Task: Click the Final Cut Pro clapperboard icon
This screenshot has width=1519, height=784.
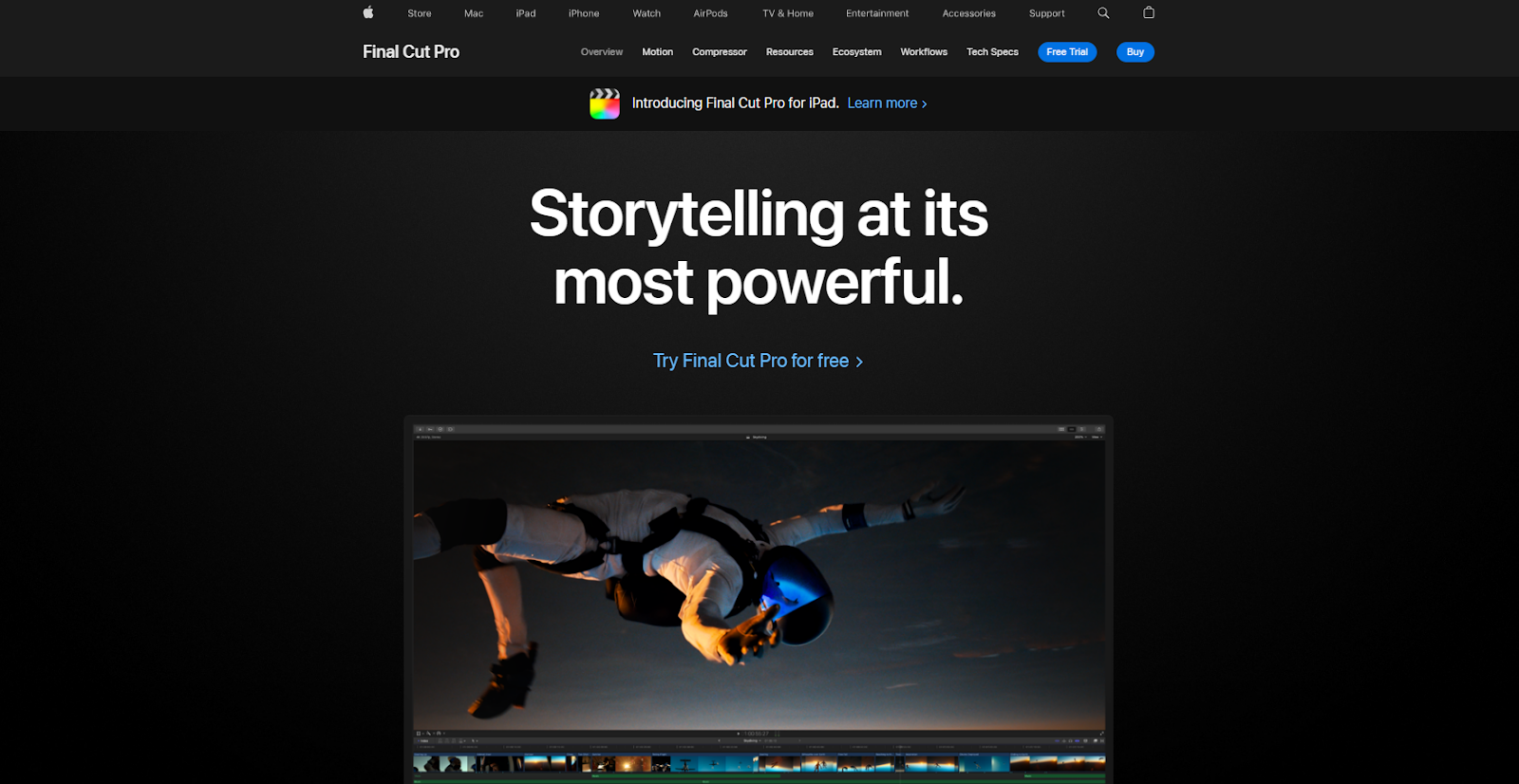Action: click(x=605, y=103)
